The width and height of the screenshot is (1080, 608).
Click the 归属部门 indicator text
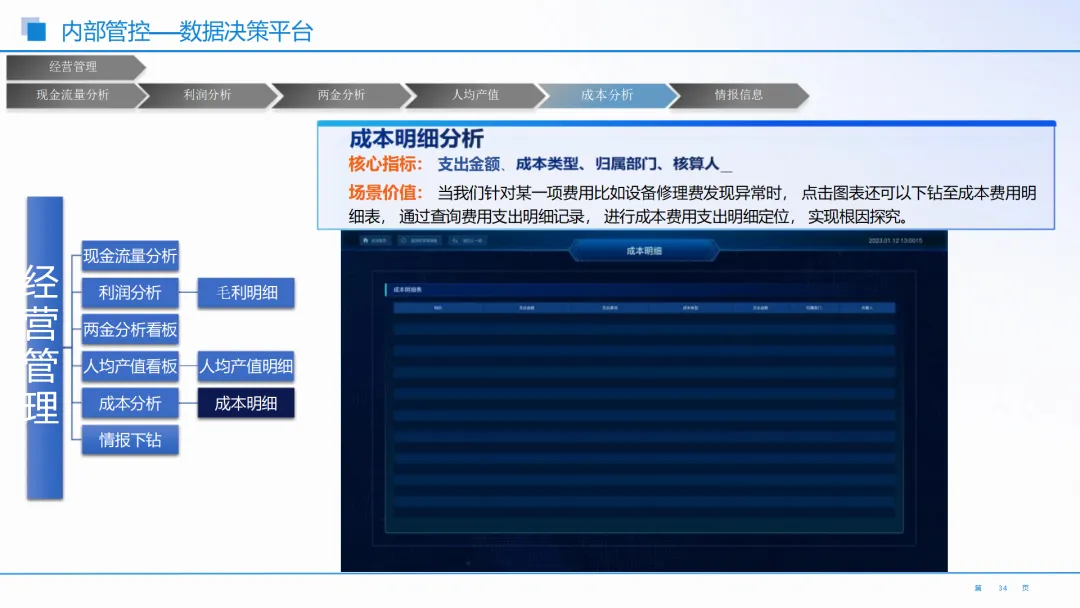[626, 164]
